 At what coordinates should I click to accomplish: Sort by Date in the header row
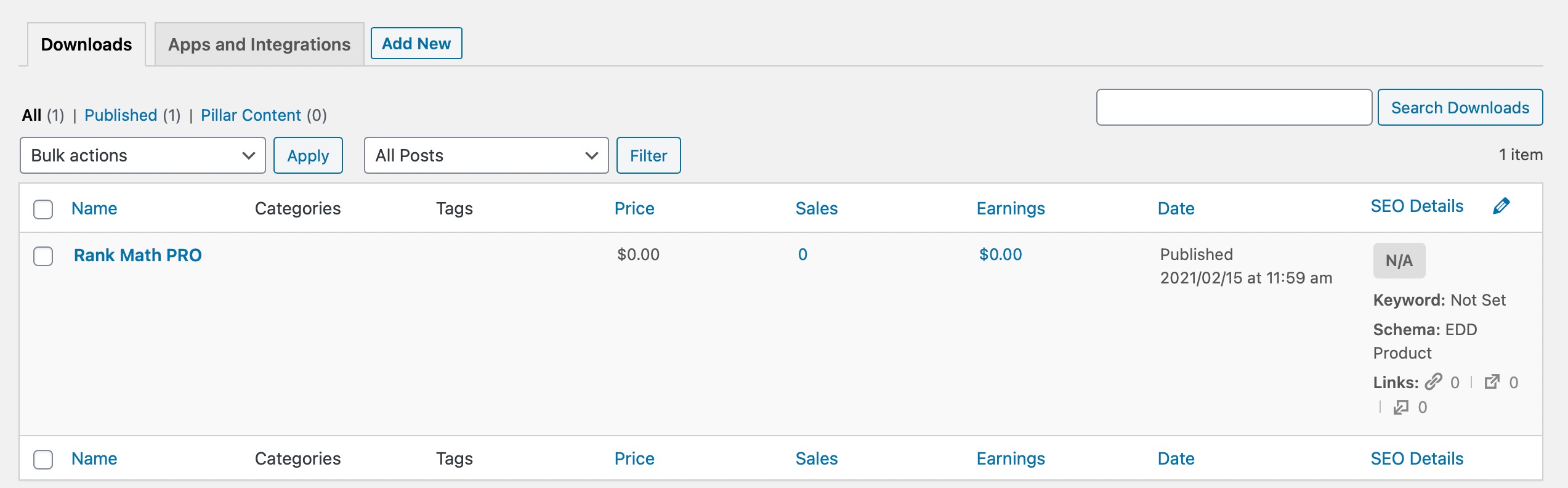pyautogui.click(x=1176, y=208)
